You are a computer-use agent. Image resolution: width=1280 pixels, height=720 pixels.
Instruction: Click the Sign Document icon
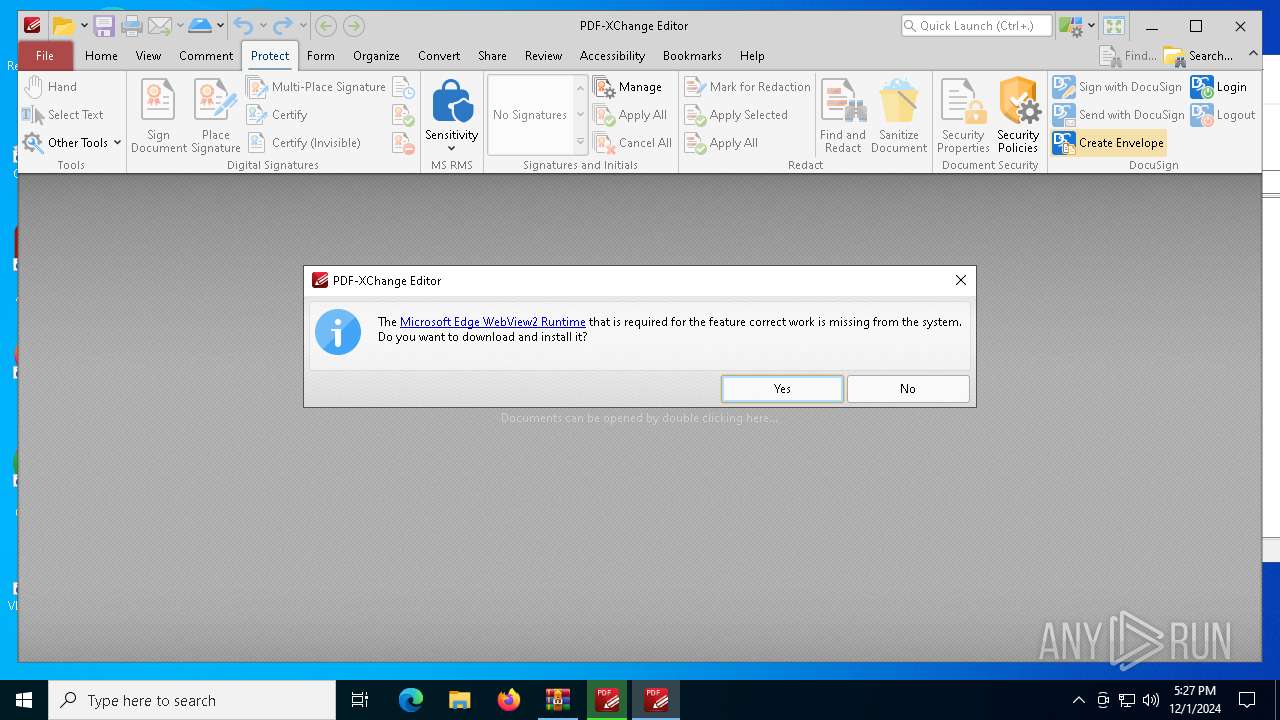point(158,116)
